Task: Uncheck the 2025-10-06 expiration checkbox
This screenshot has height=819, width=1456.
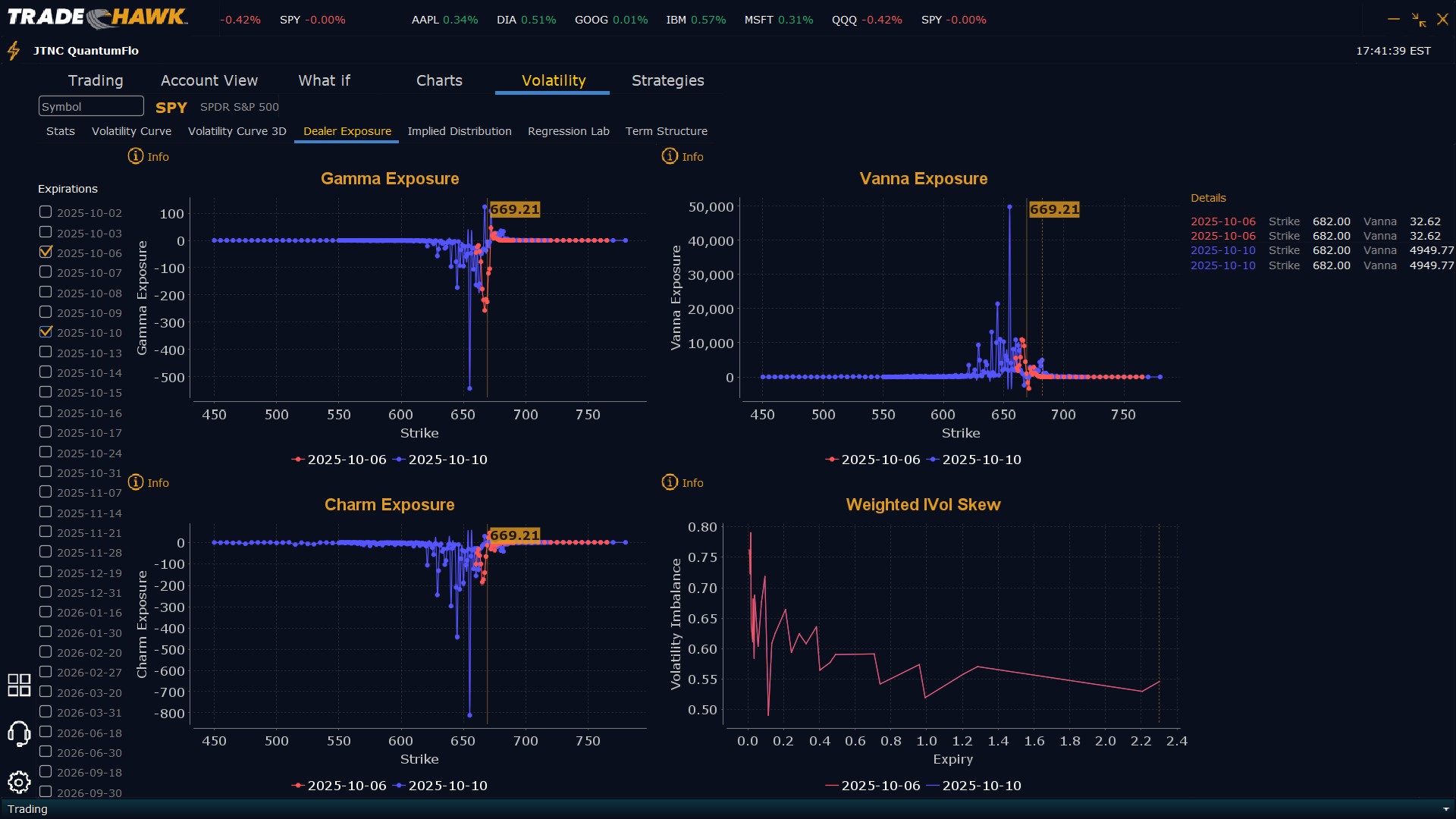Action: [46, 252]
